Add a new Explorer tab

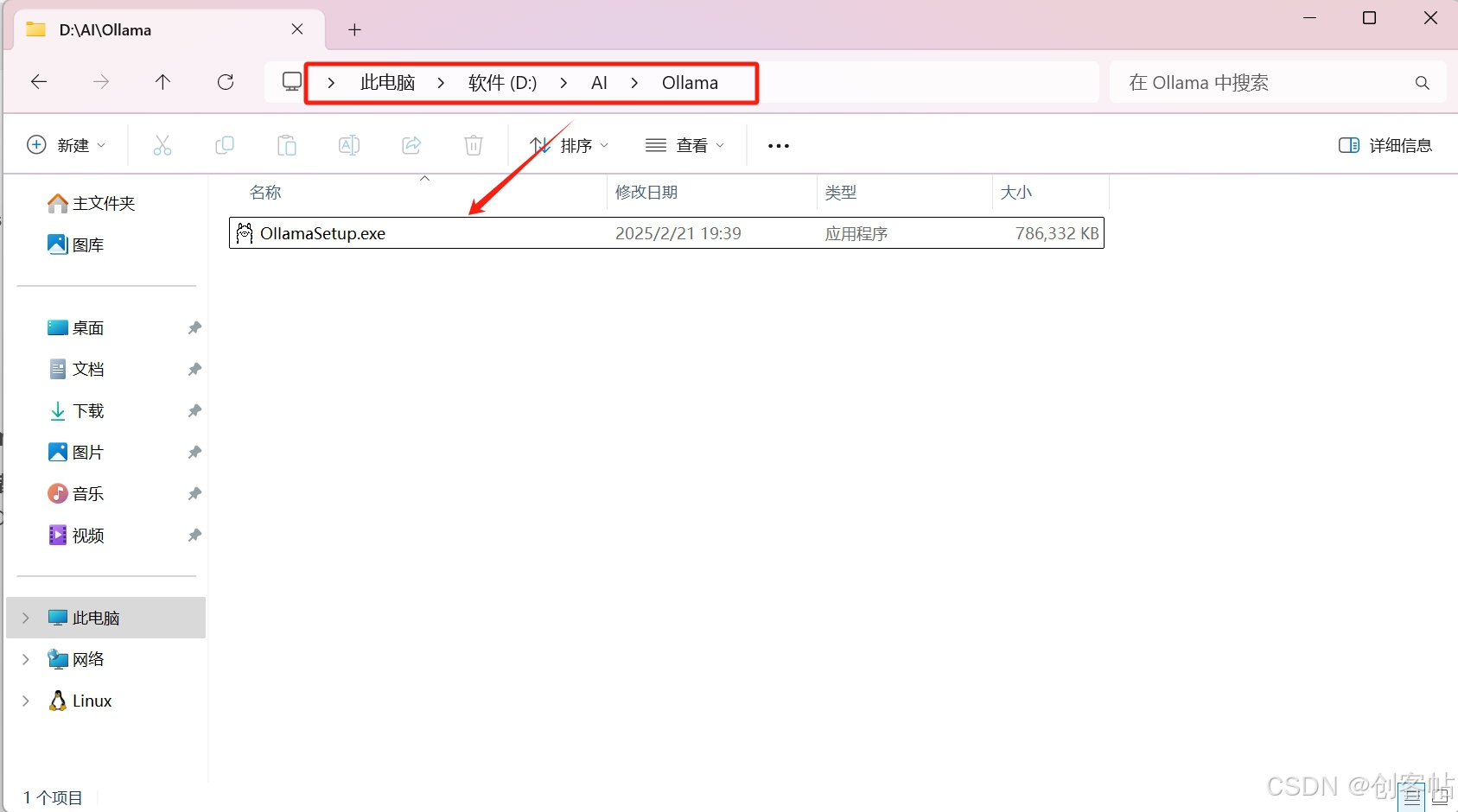coord(354,29)
